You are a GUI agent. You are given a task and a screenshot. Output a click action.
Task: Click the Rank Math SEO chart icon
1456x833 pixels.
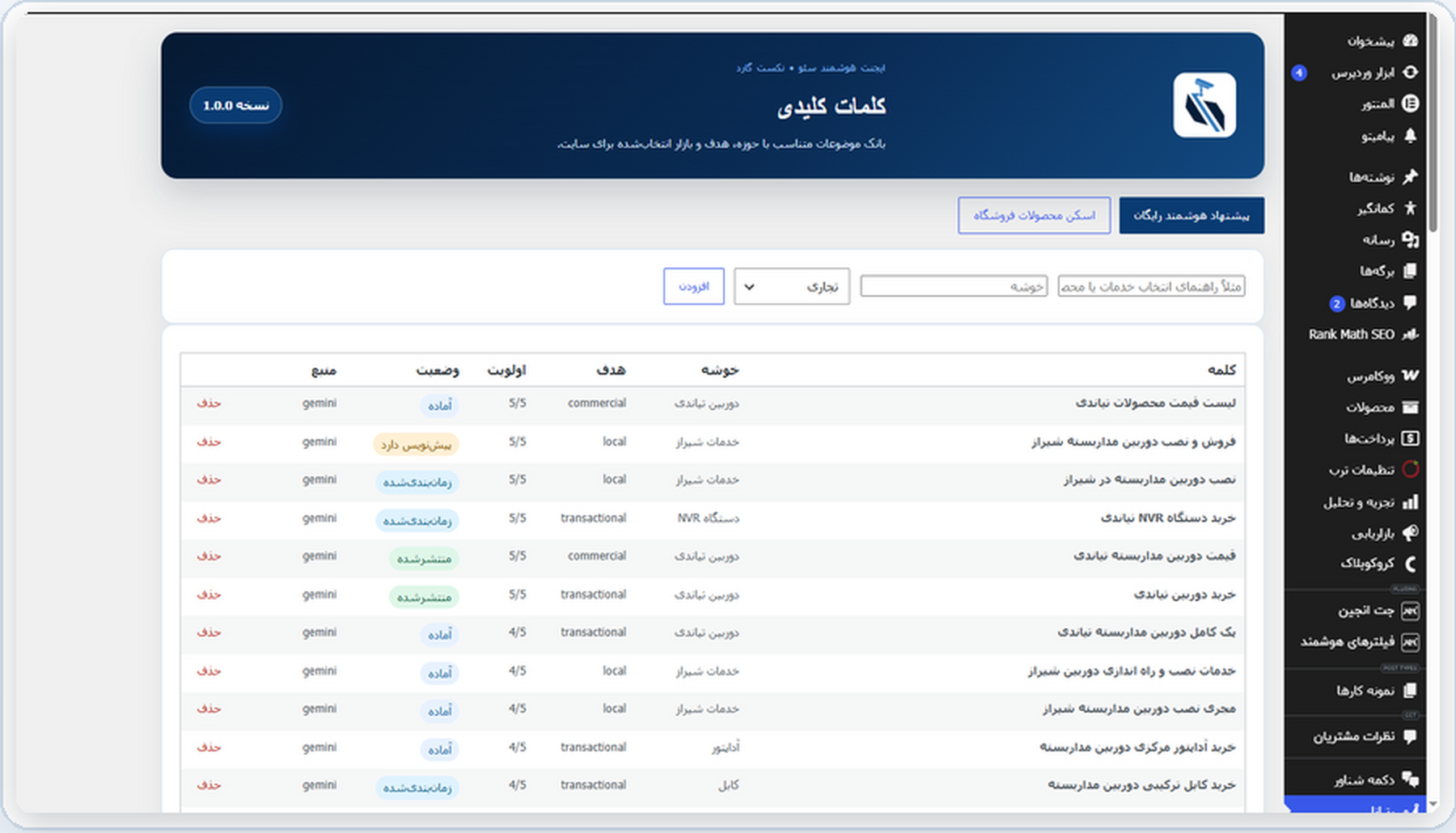[1410, 334]
